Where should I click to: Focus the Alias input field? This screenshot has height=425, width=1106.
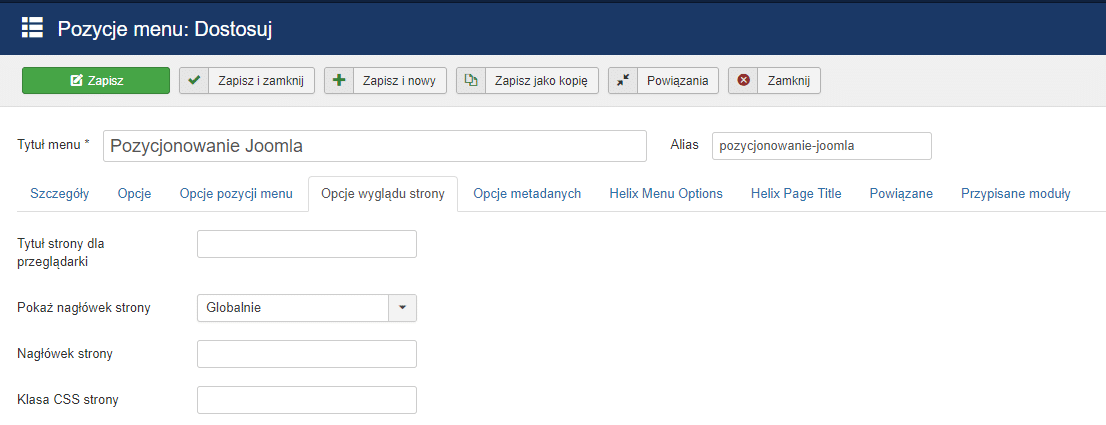822,146
